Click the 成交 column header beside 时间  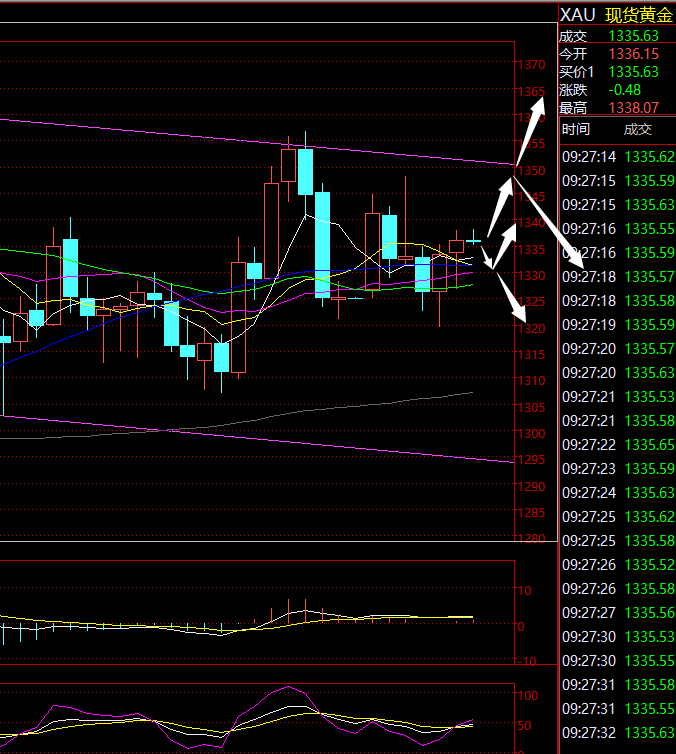tap(637, 129)
